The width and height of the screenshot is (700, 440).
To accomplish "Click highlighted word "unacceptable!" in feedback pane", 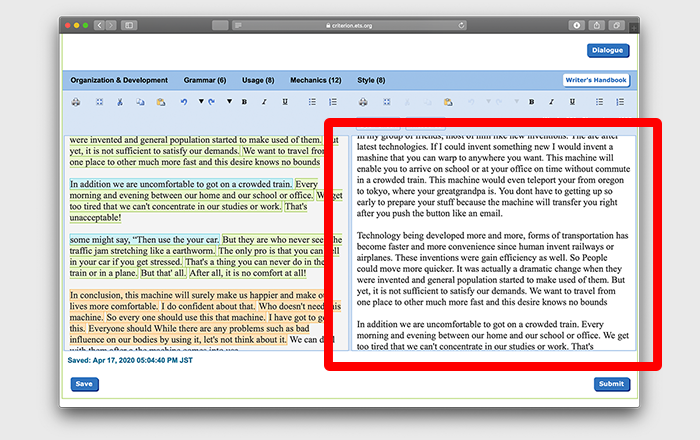I will click(95, 217).
